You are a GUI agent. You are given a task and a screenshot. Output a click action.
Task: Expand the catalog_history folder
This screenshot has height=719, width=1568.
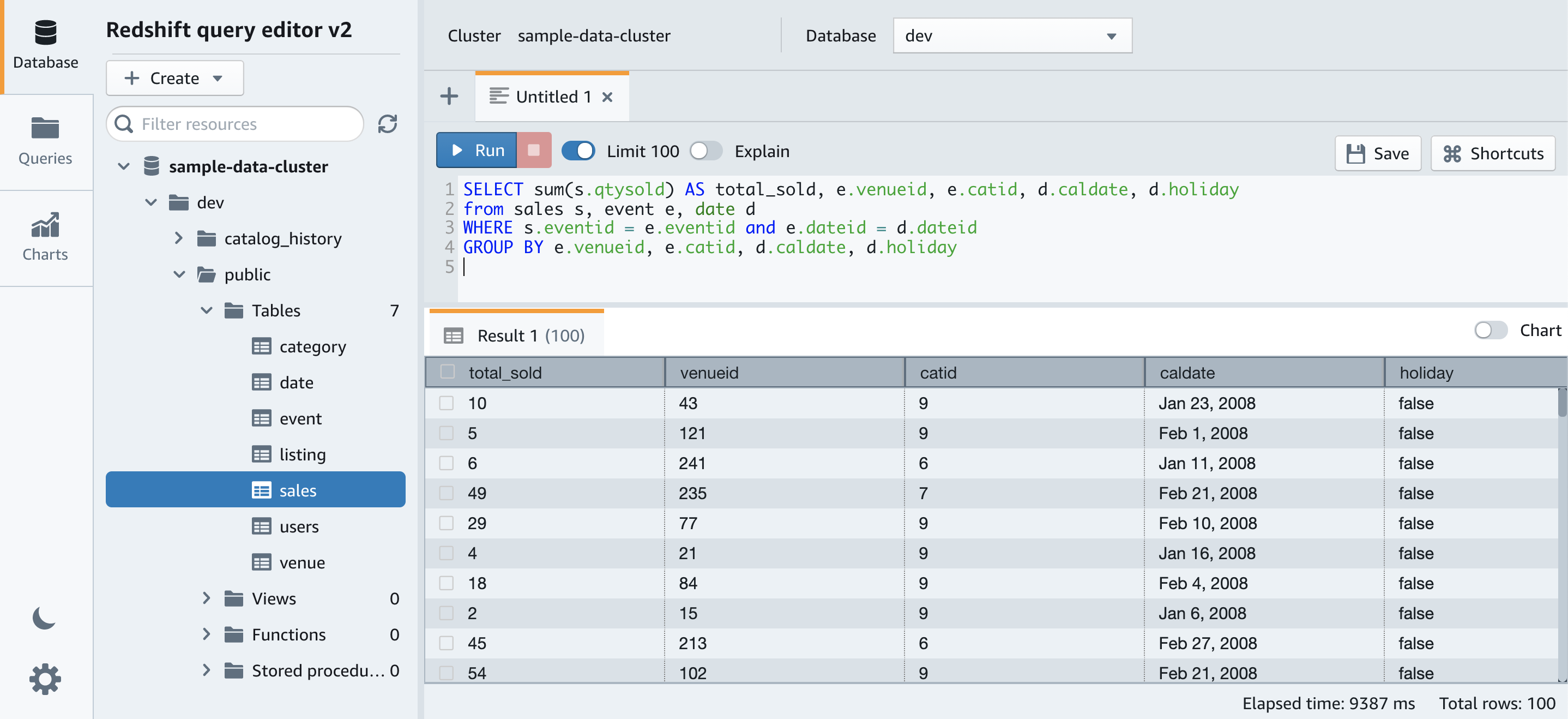[x=178, y=238]
